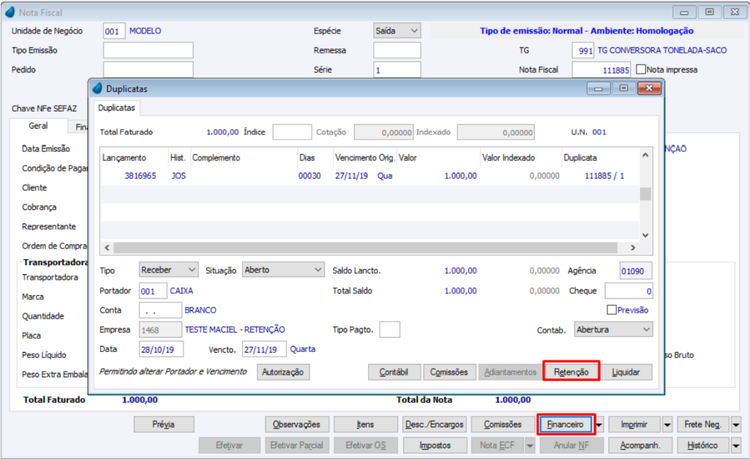750x459 pixels.
Task: Click the Autorização button
Action: pyautogui.click(x=283, y=372)
